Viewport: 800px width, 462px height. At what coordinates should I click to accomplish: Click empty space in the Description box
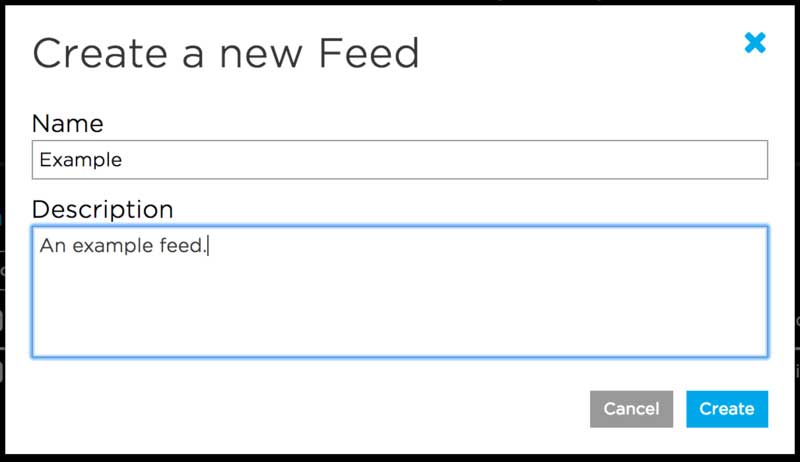pos(500,300)
